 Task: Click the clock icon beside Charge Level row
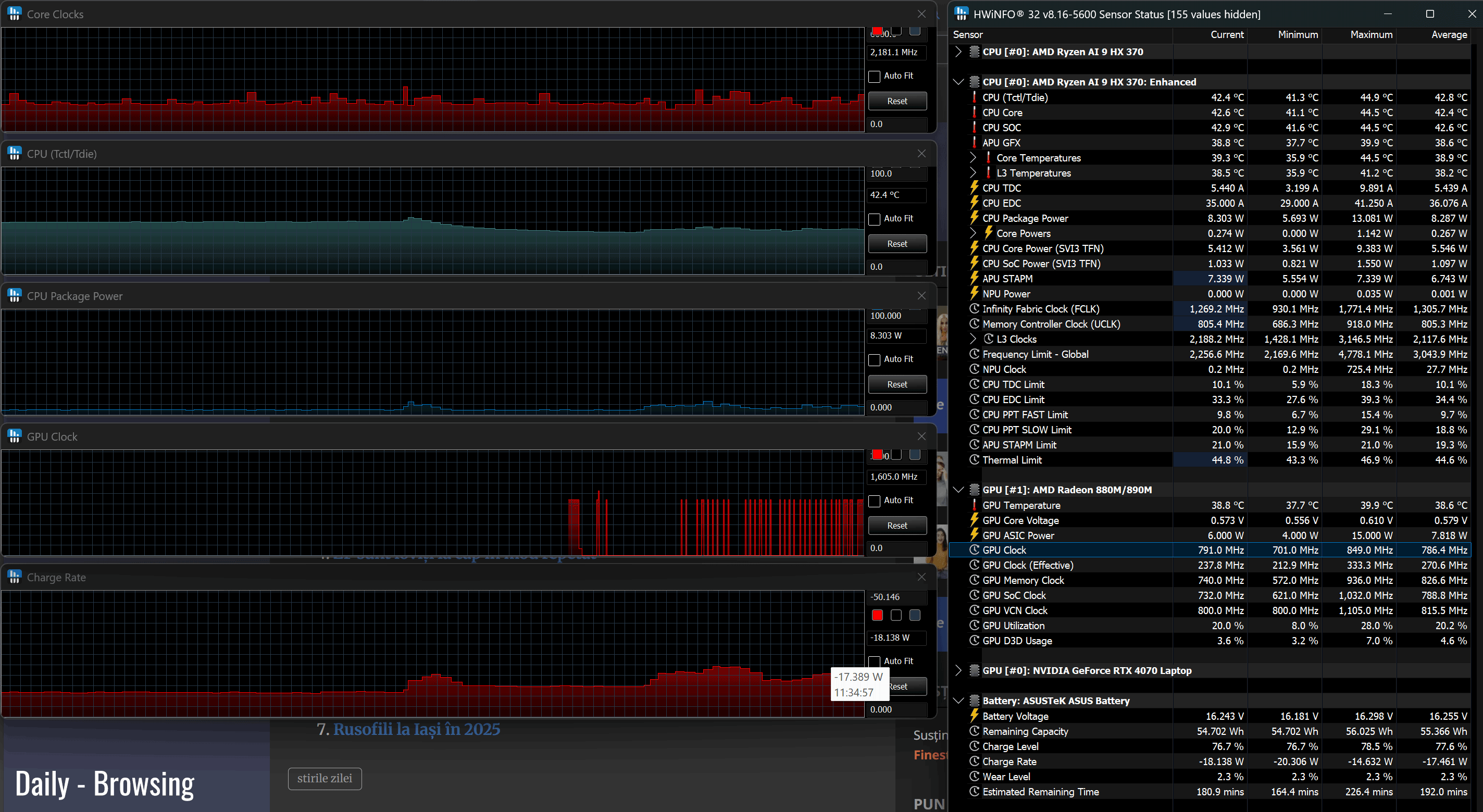[974, 746]
